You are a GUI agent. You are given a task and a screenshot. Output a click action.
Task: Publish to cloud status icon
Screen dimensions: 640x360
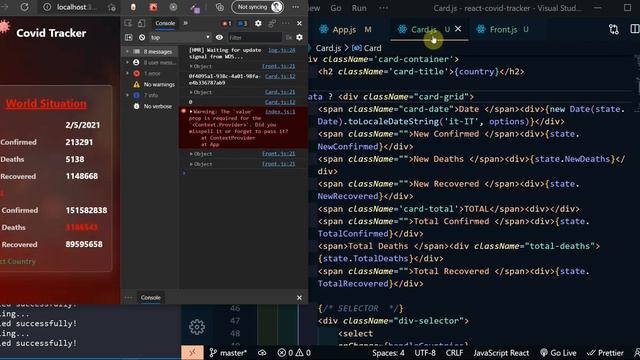262,353
